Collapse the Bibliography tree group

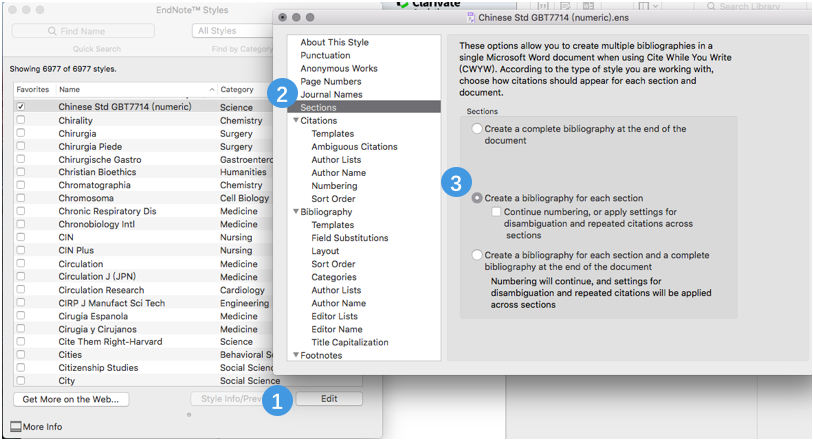tap(294, 212)
